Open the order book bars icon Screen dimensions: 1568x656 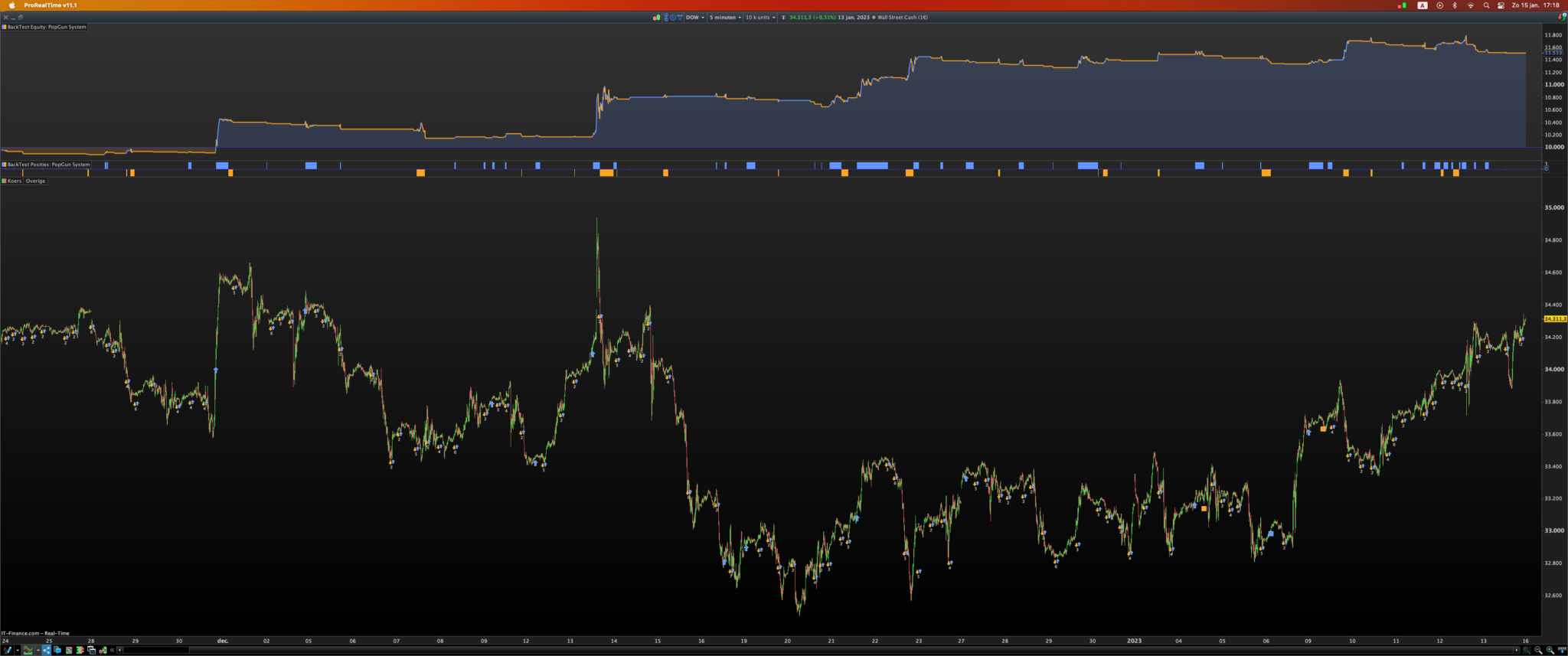(80, 650)
